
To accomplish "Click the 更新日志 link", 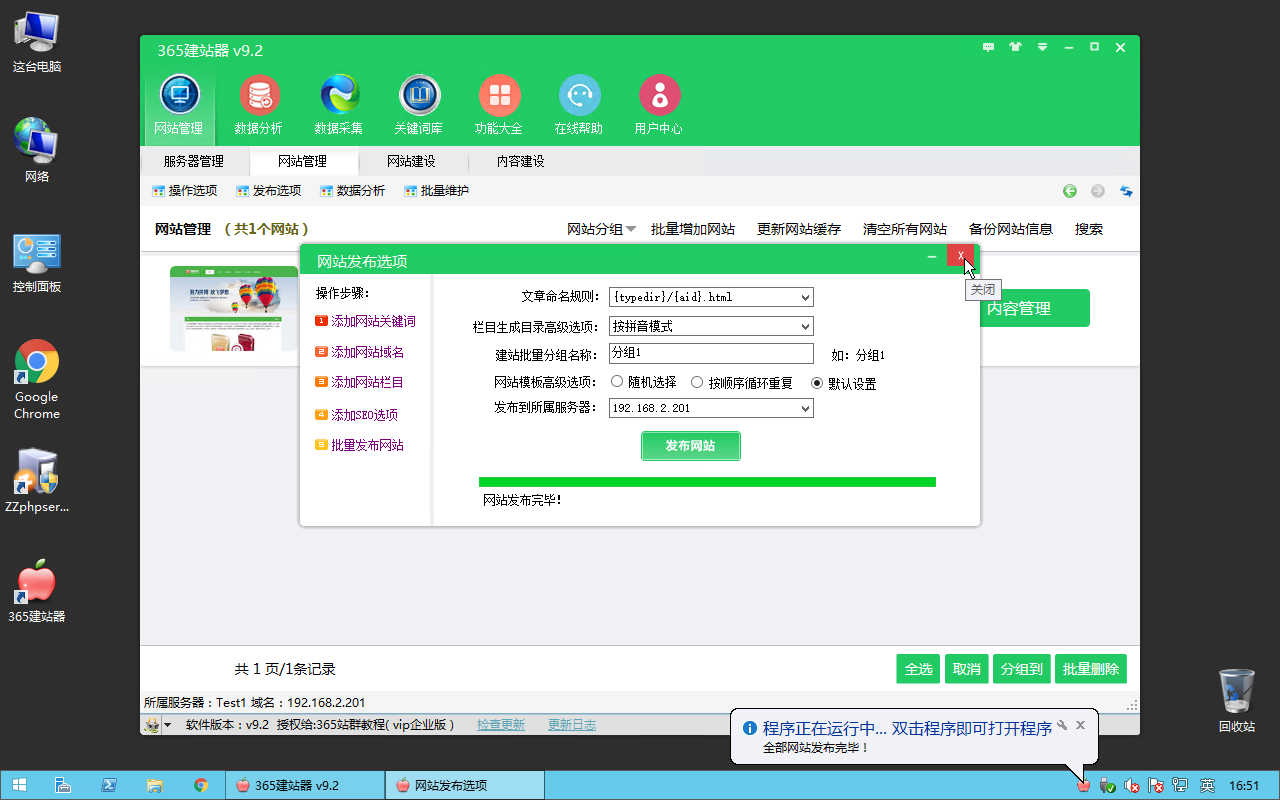I will point(573,725).
